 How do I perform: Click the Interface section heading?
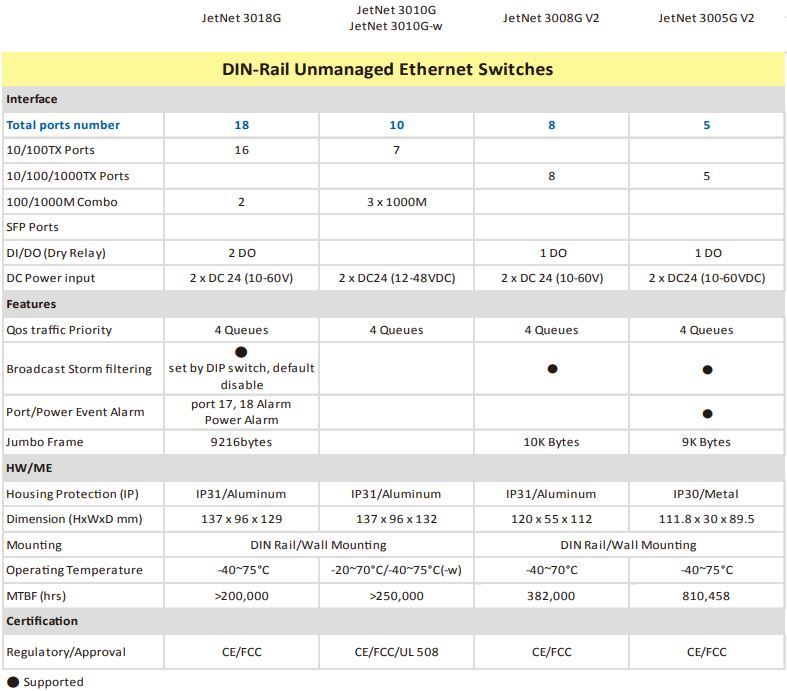[x=32, y=99]
